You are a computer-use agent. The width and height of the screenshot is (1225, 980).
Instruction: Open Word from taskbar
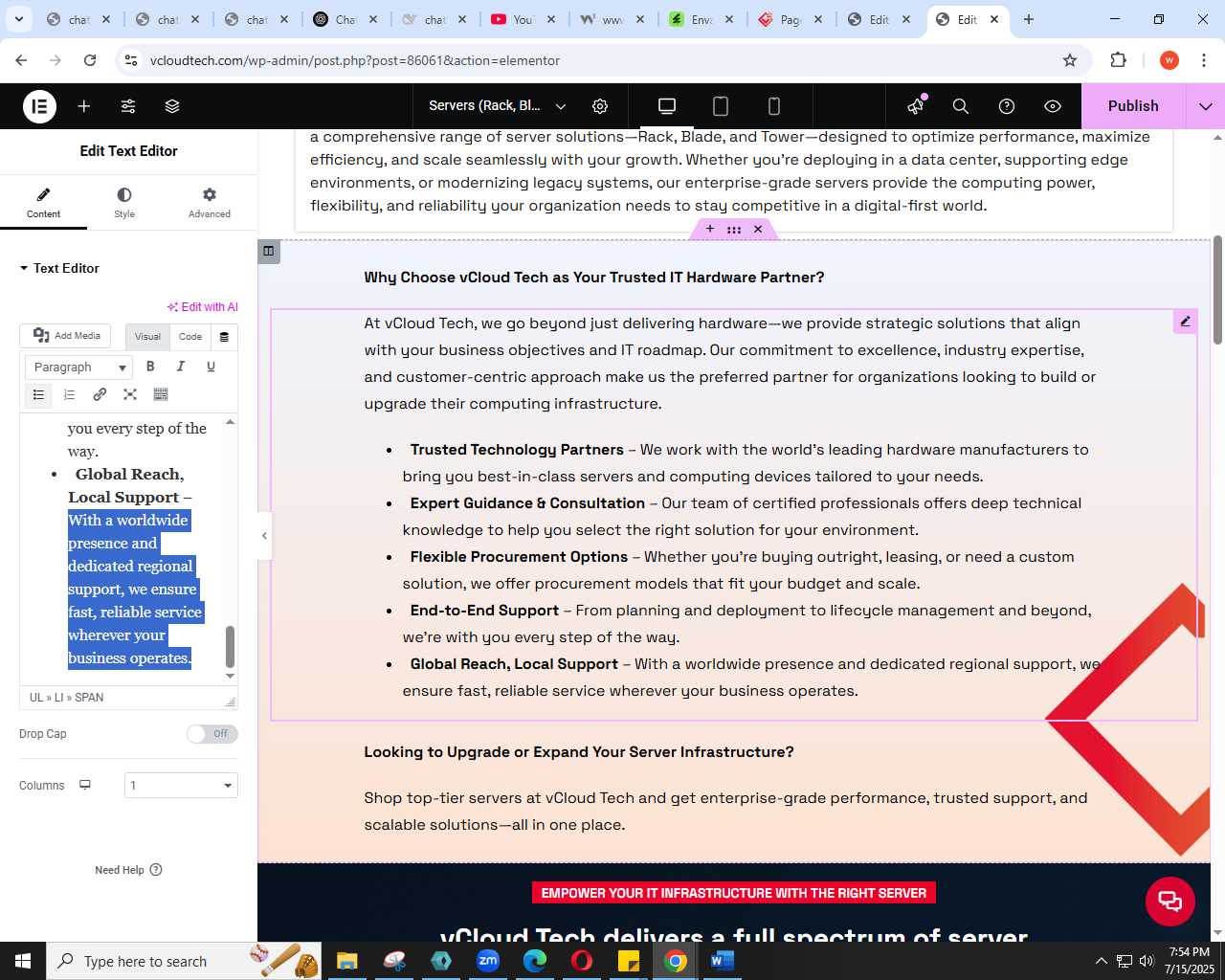[723, 961]
